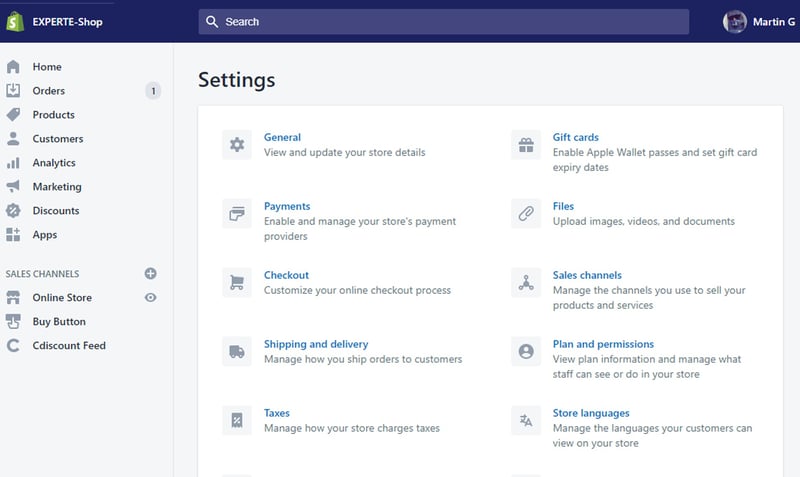View Online Store via the eye icon
Image resolution: width=800 pixels, height=477 pixels.
coord(150,297)
